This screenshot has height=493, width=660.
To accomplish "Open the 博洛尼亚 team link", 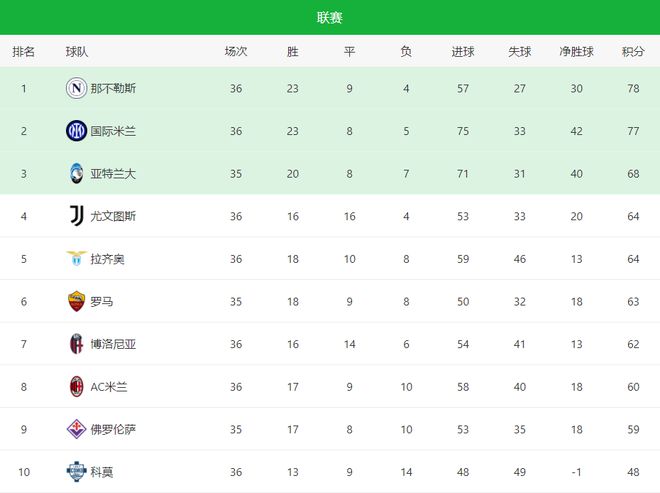I will [113, 344].
